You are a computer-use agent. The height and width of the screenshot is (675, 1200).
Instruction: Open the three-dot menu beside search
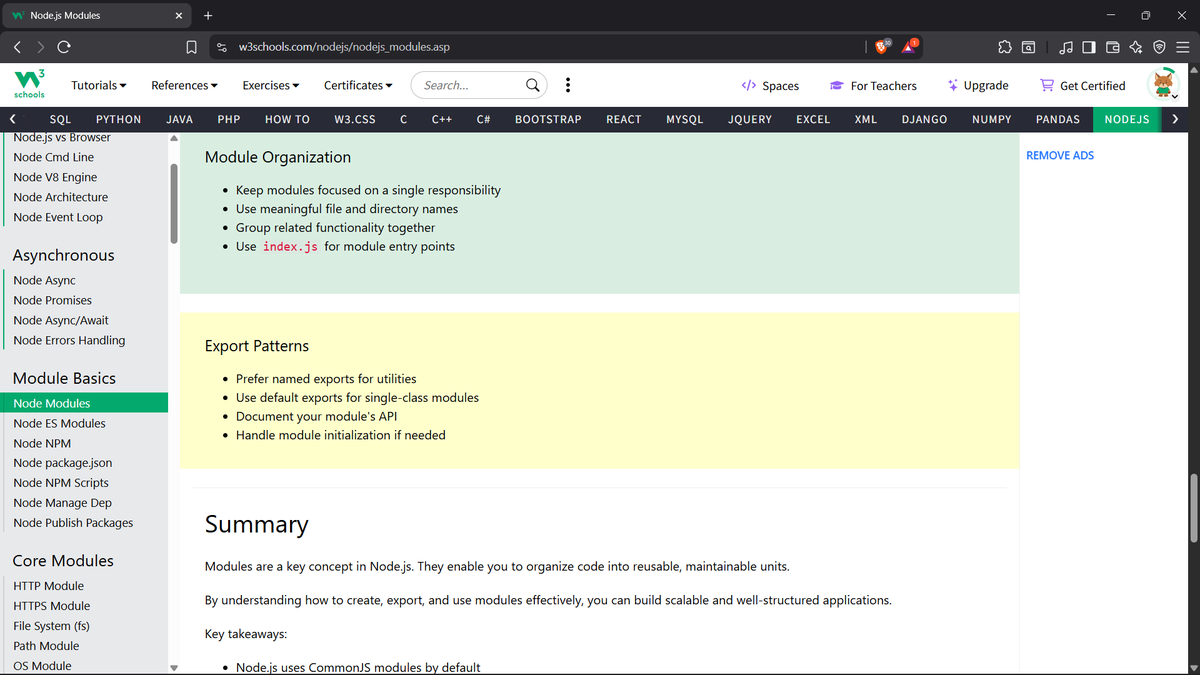tap(568, 85)
